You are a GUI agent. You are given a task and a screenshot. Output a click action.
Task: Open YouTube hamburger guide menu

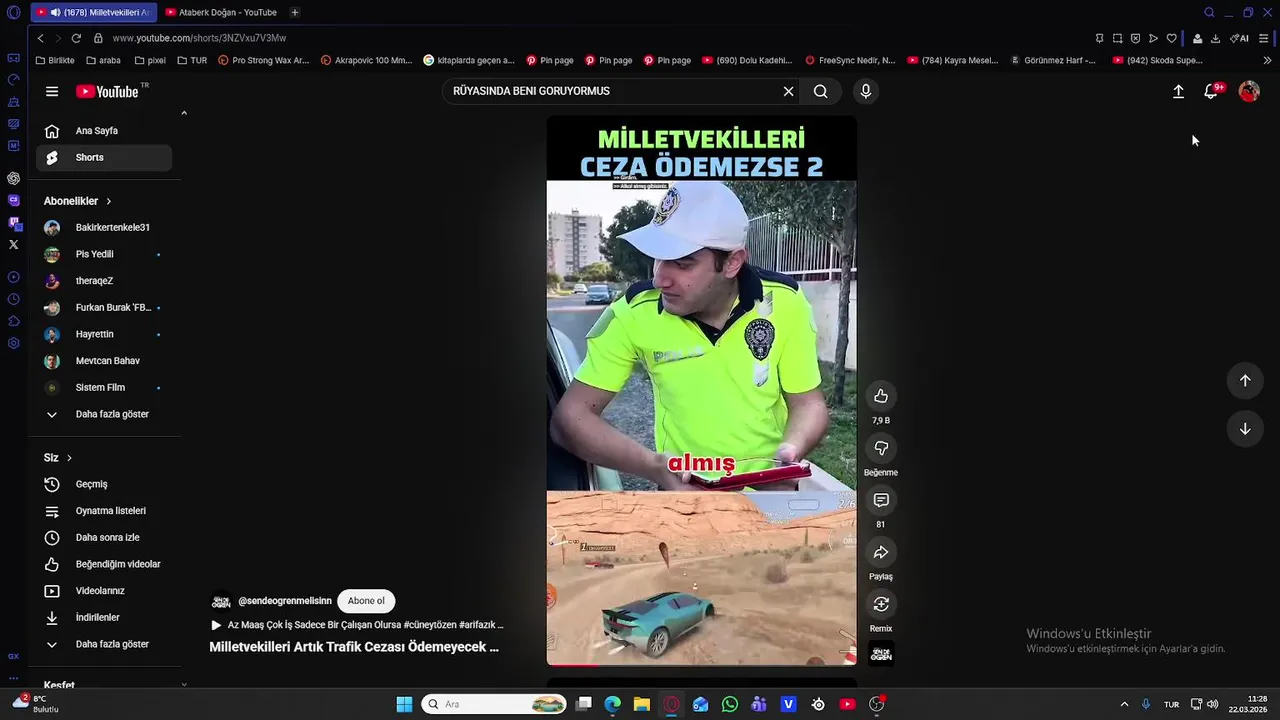(52, 91)
